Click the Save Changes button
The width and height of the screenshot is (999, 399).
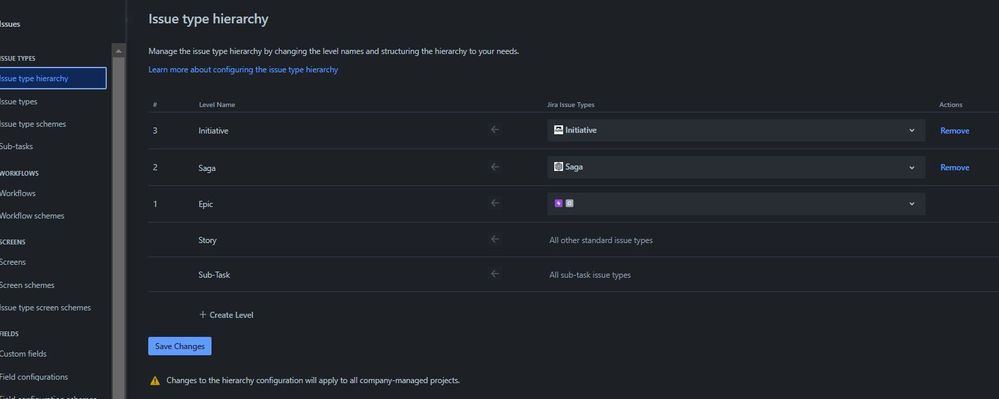pyautogui.click(x=180, y=346)
